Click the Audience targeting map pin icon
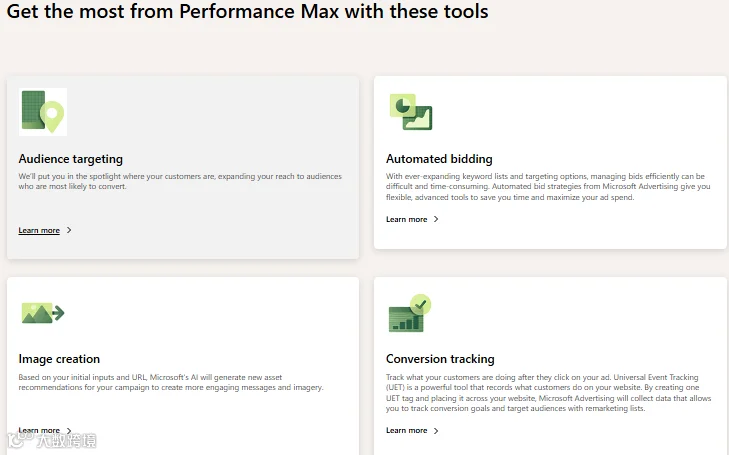Image resolution: width=729 pixels, height=455 pixels. (43, 112)
